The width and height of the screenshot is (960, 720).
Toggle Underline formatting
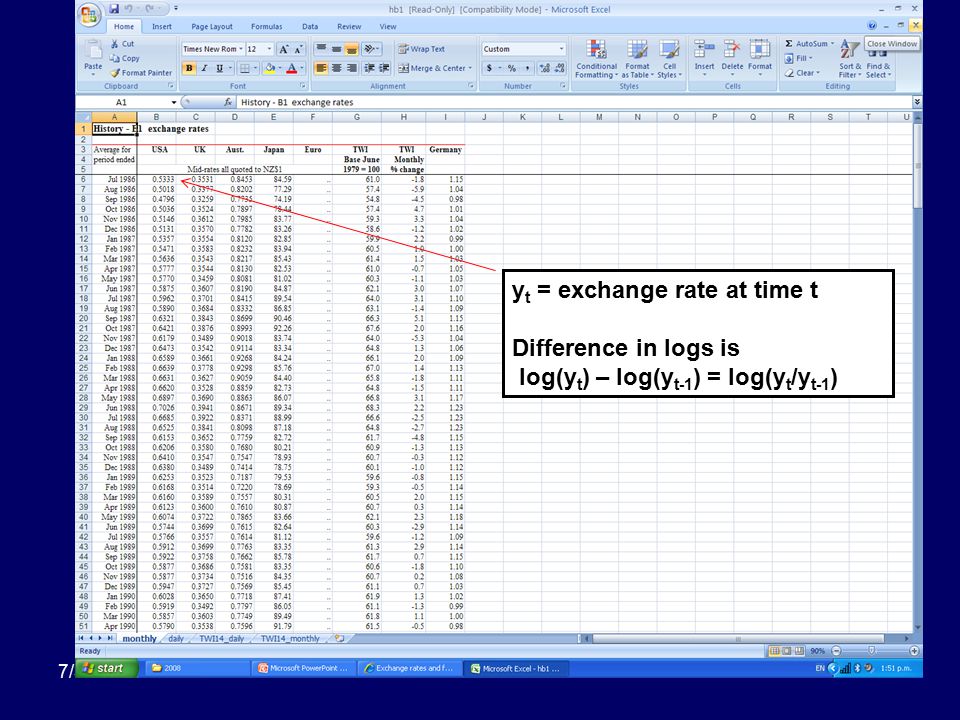tap(219, 69)
